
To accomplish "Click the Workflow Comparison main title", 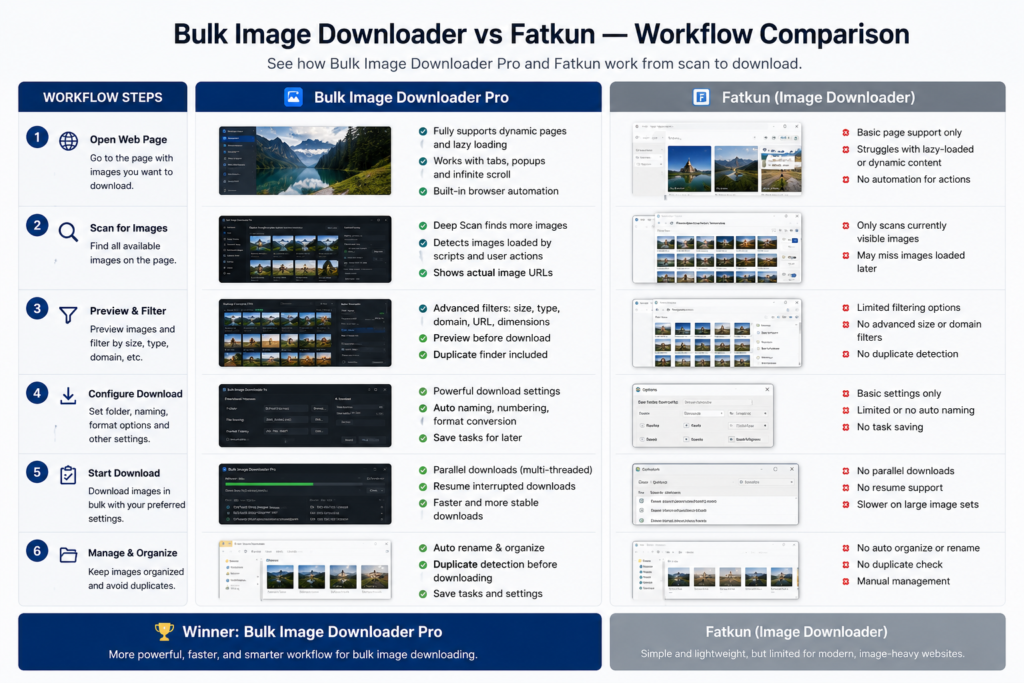I will 541,34.
